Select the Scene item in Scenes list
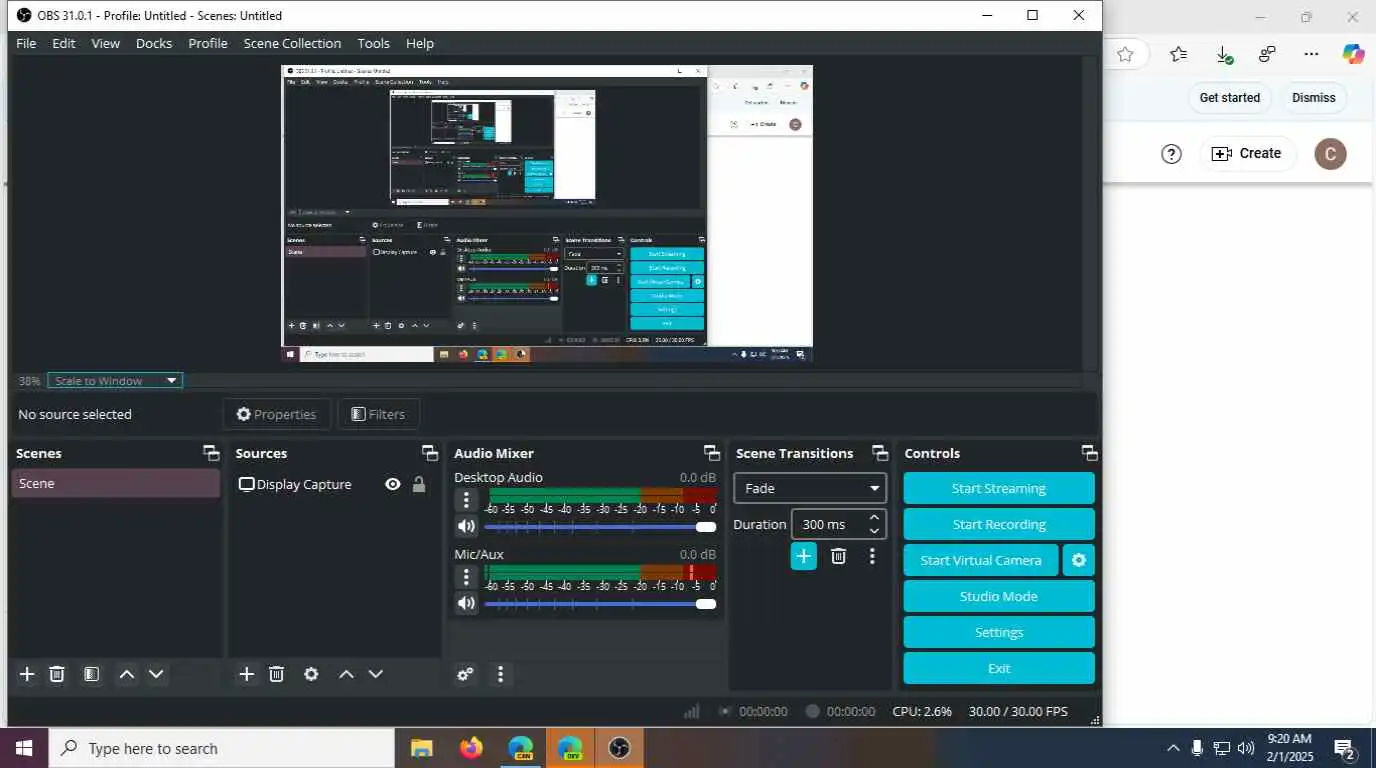This screenshot has width=1376, height=768. coord(116,483)
